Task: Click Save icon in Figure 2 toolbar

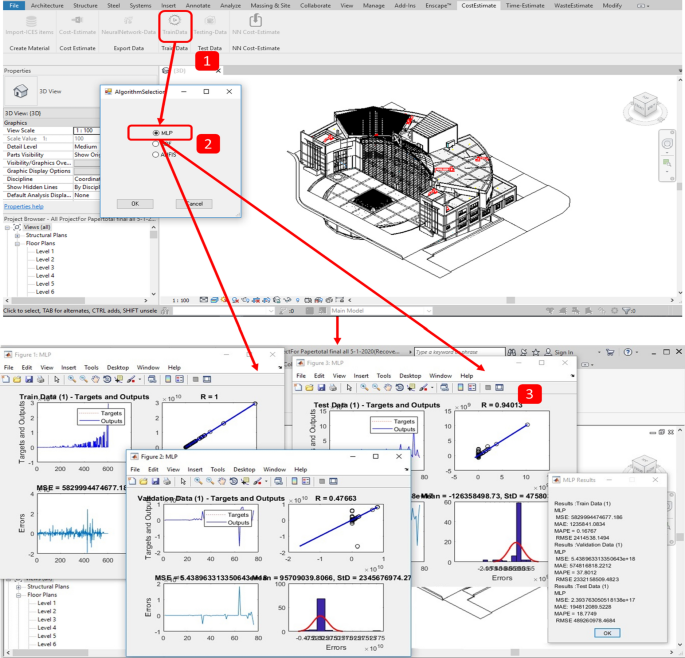Action: [x=155, y=481]
